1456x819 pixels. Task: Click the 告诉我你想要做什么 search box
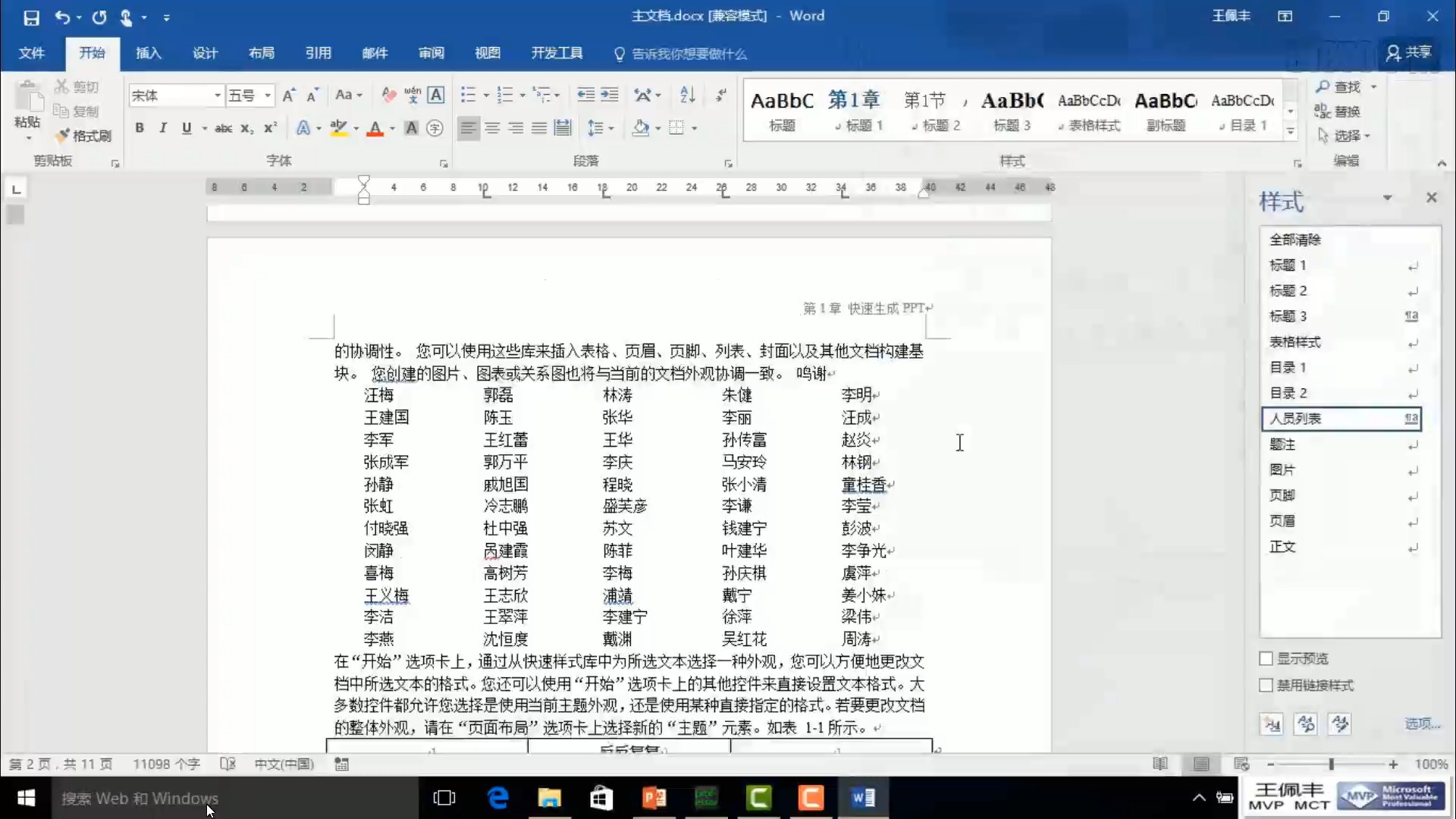pos(680,54)
